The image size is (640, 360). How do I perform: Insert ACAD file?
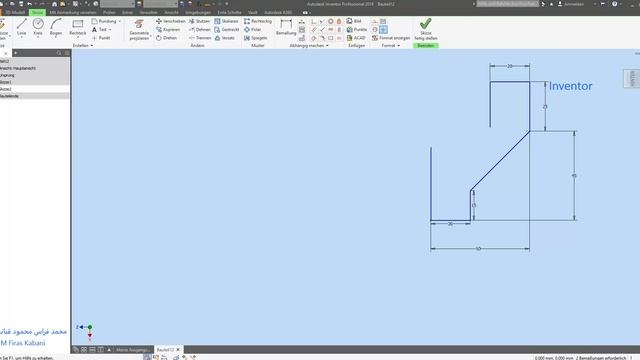pos(356,38)
